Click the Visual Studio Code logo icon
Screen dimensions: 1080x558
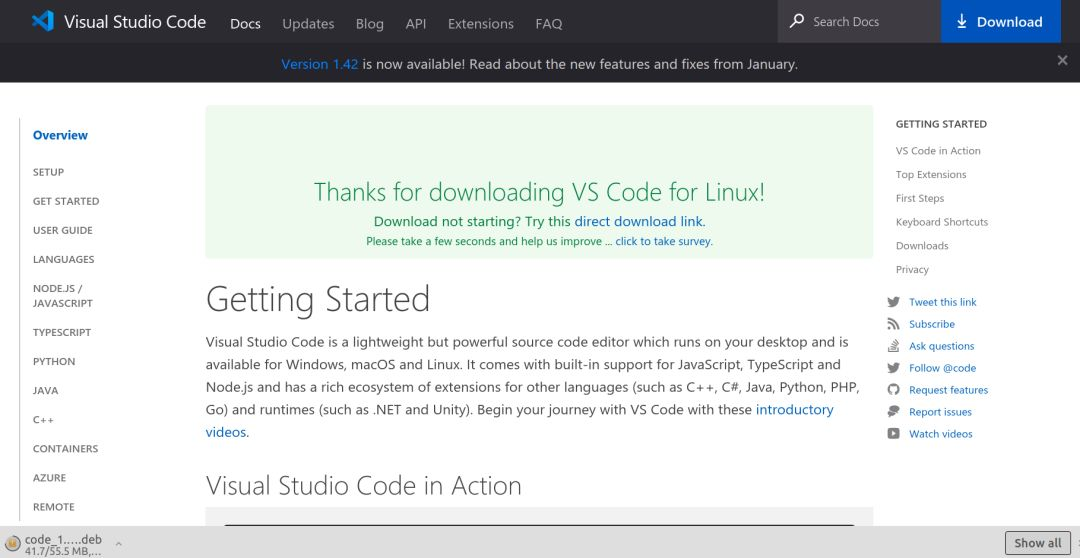point(43,21)
